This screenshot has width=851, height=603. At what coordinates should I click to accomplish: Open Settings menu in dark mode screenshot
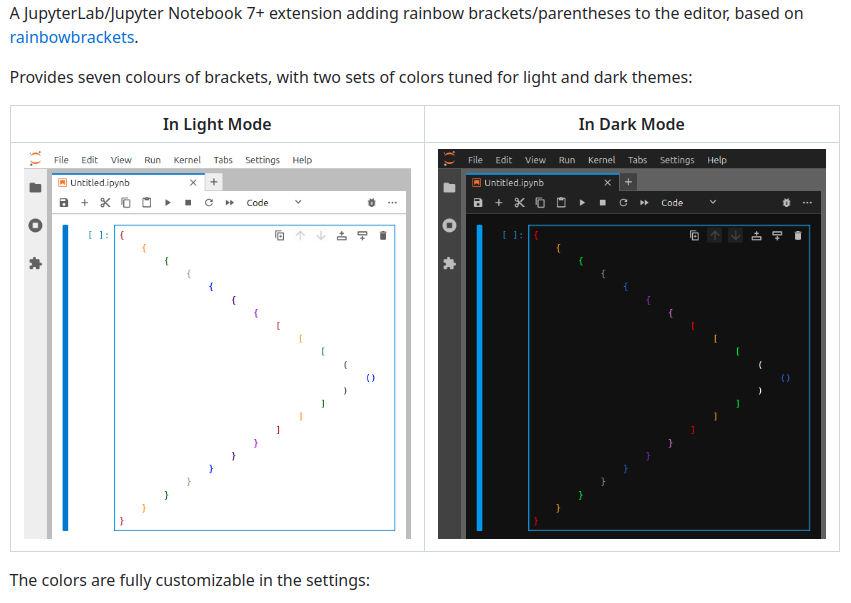pyautogui.click(x=677, y=160)
